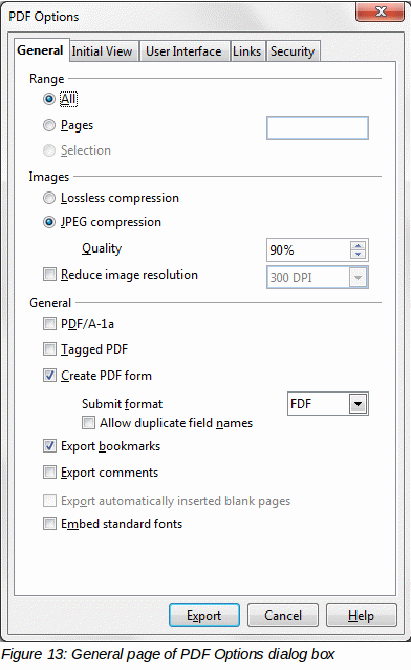This screenshot has height=670, width=411.
Task: Open the User Interface tab
Action: click(184, 51)
